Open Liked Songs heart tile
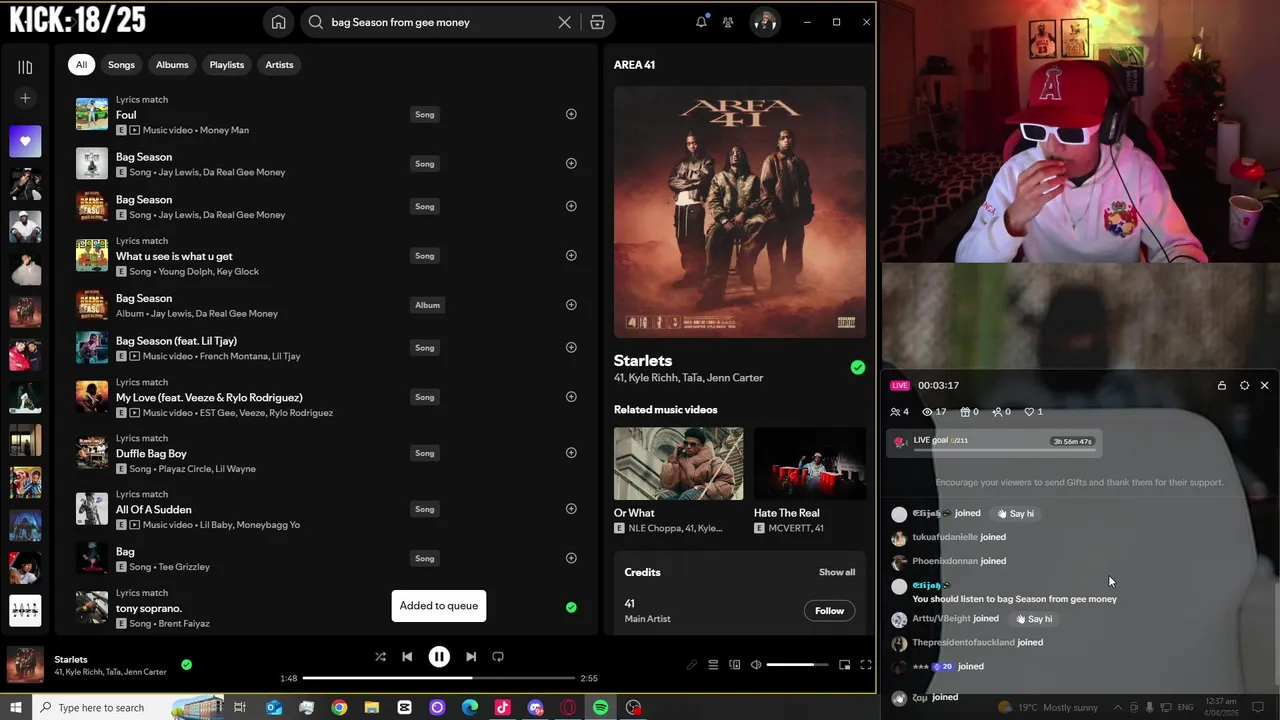 (x=25, y=141)
